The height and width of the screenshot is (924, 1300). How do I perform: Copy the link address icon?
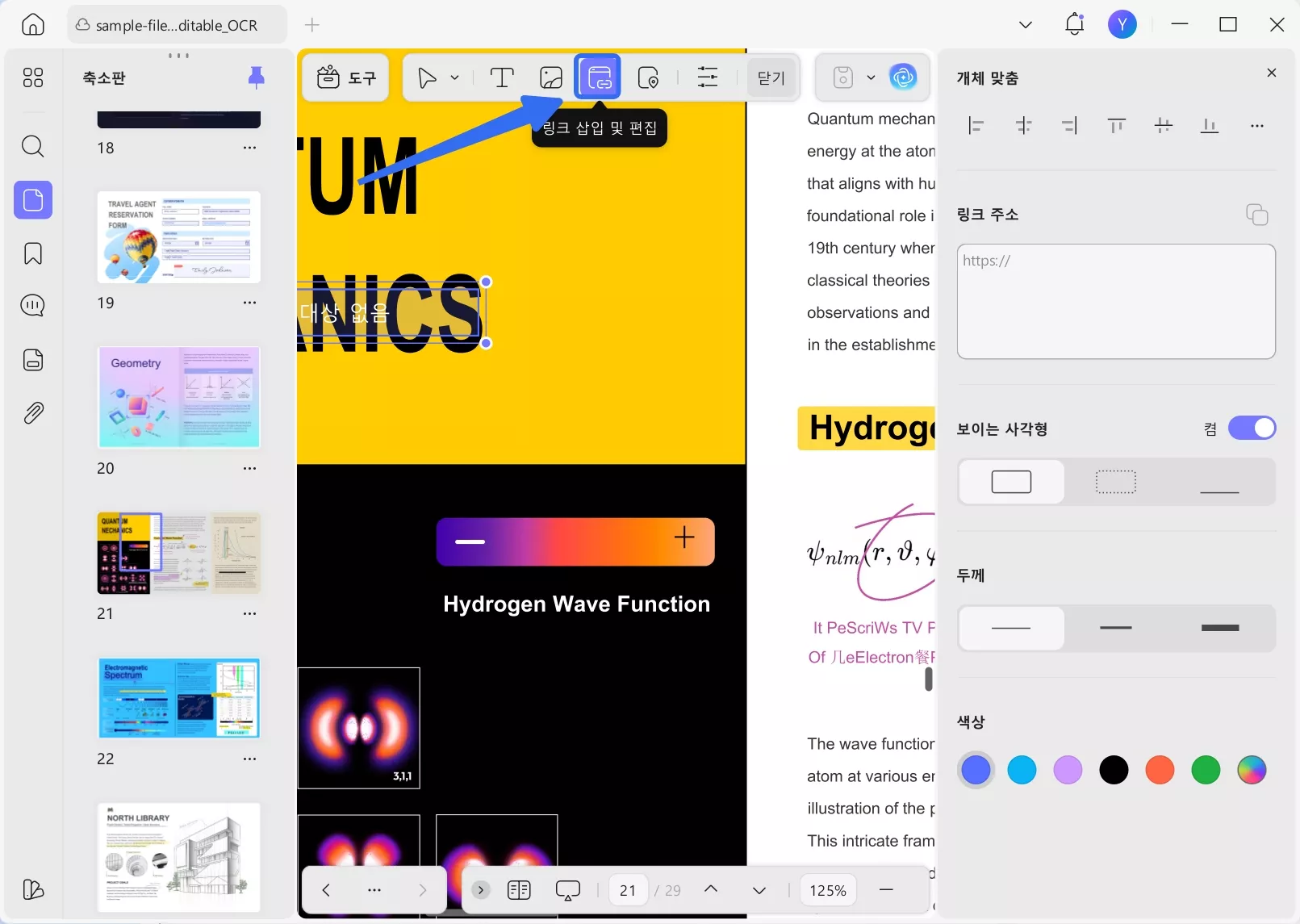tap(1256, 215)
